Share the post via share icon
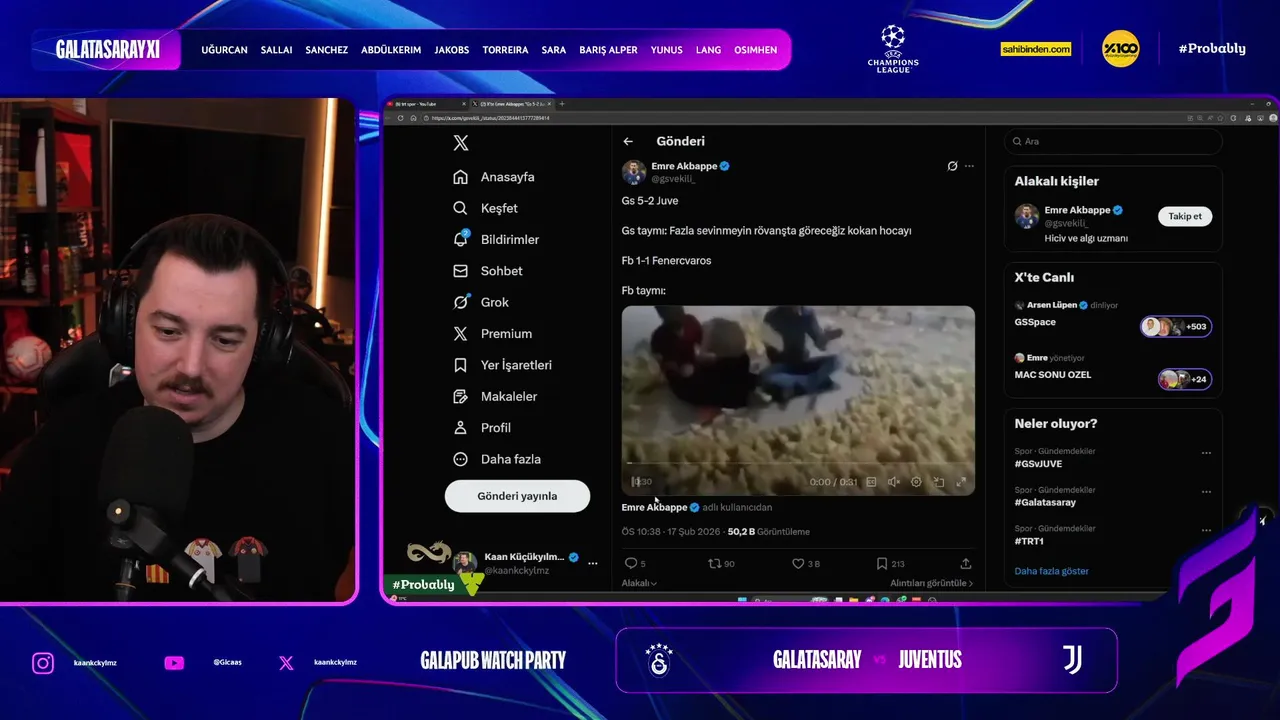 click(965, 564)
